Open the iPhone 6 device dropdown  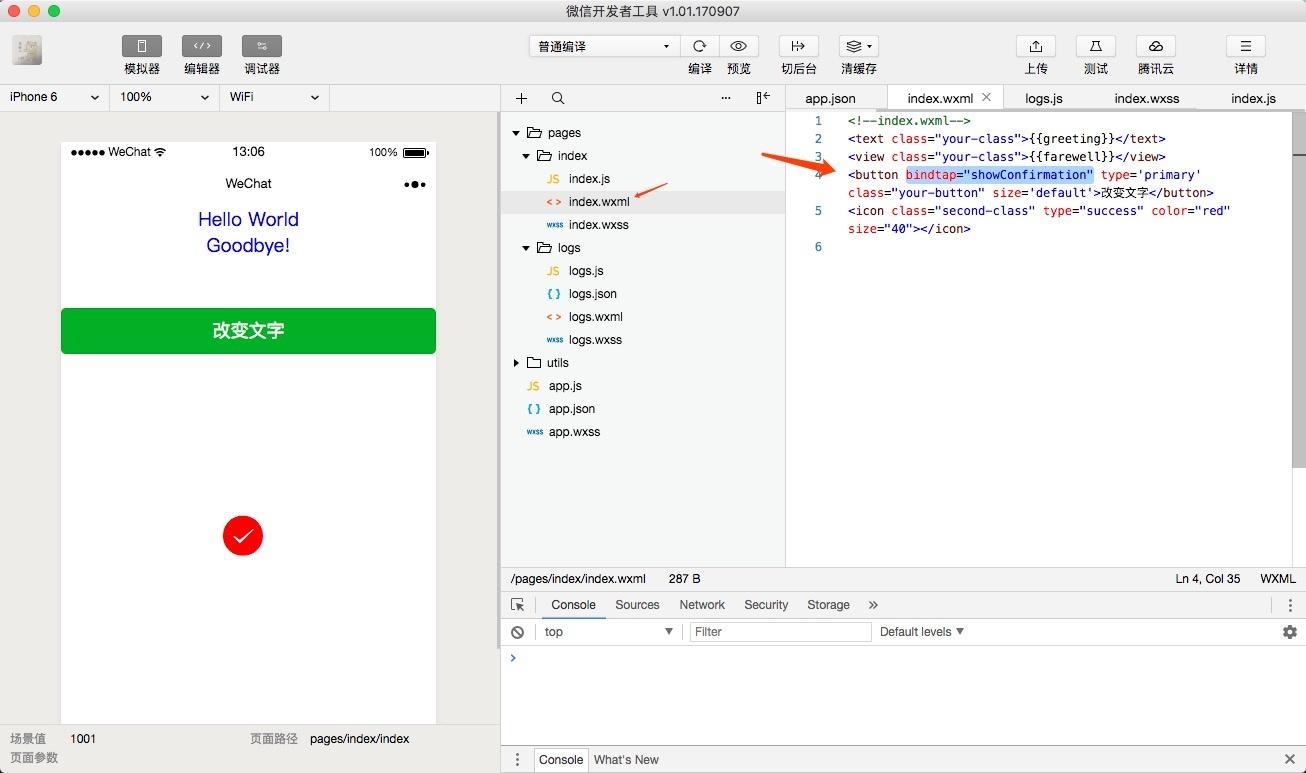tap(55, 97)
